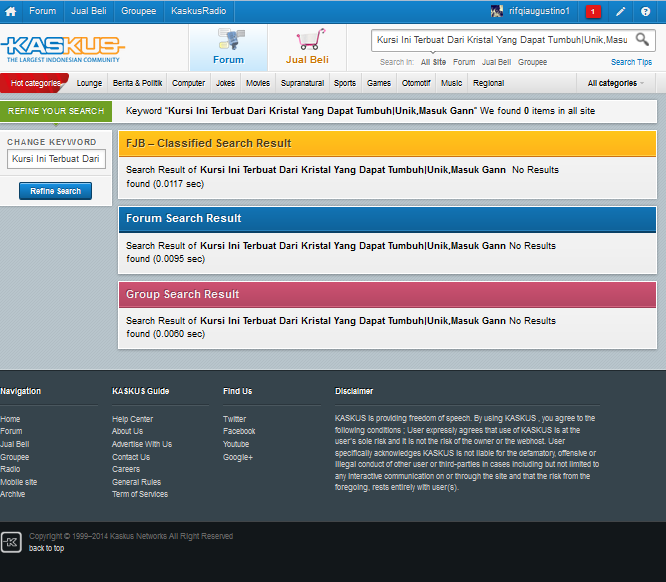Open the user avatar next to rifqiaugustino1
The width and height of the screenshot is (666, 582).
[497, 11]
